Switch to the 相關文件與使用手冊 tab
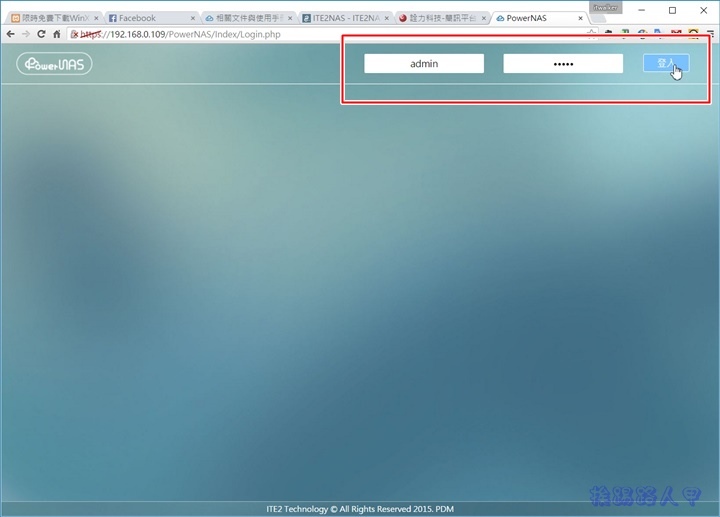 tap(248, 18)
